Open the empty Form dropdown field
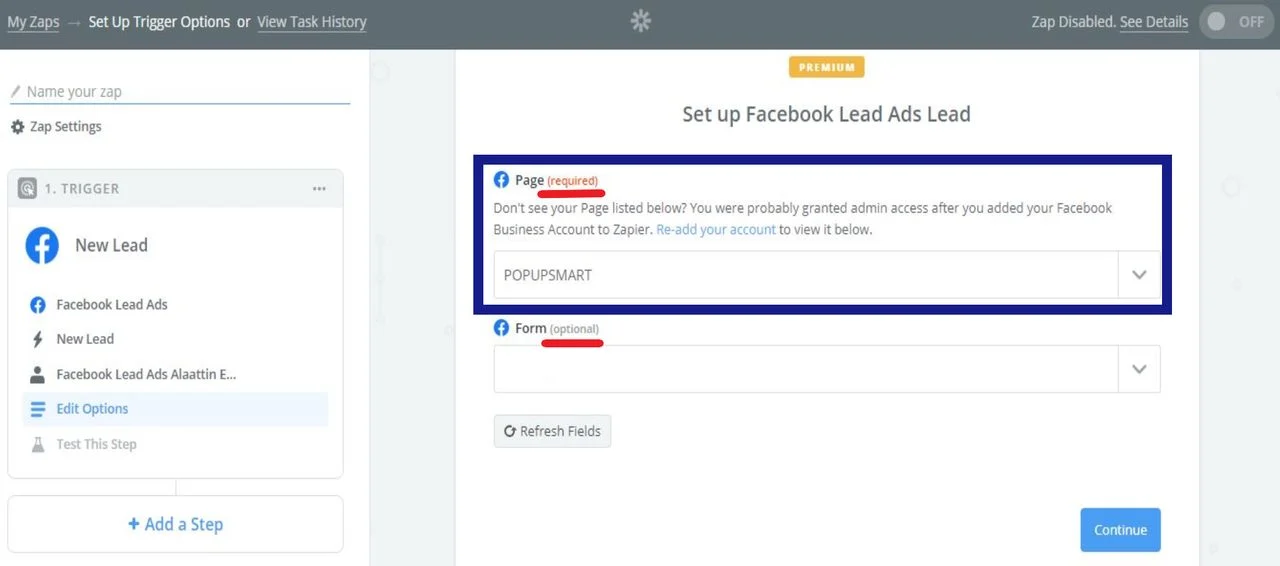Screen dimensions: 1280x566 [x=827, y=369]
